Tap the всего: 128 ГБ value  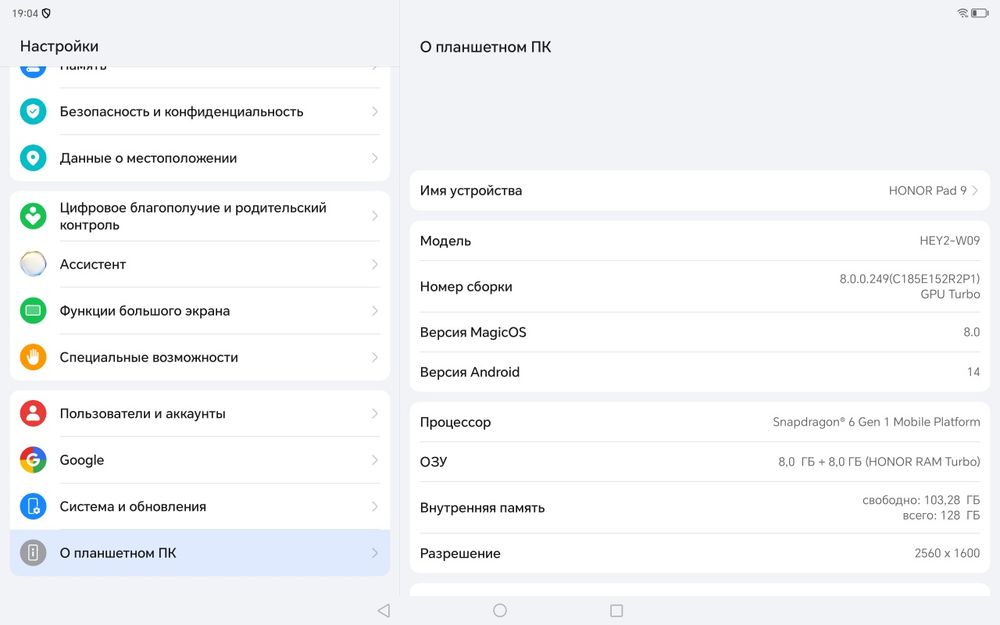point(941,515)
